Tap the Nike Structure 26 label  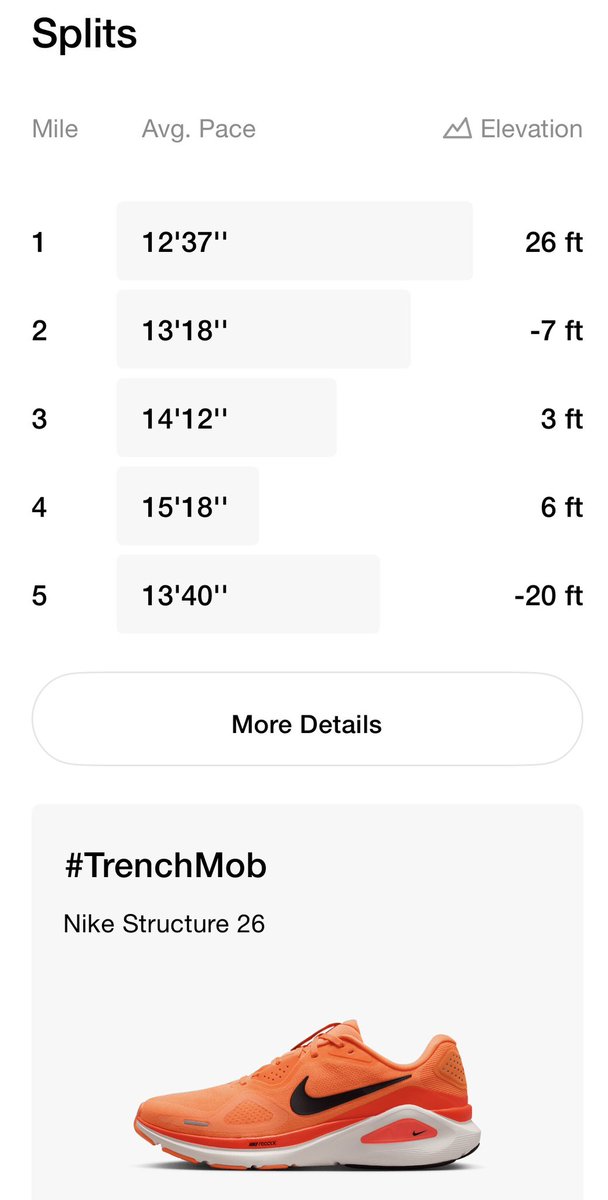[164, 923]
